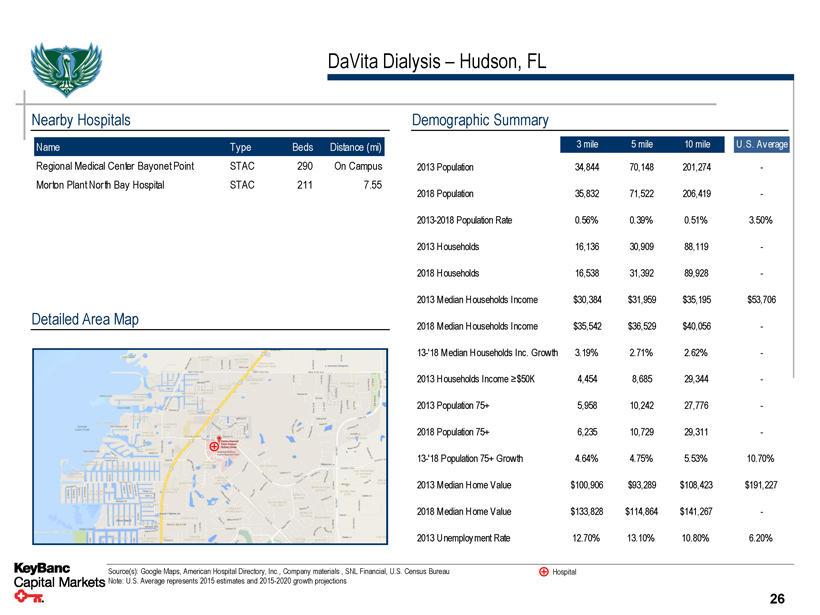The image size is (820, 615).
Task: Click the Hospital legend cross icon
Action: point(543,572)
